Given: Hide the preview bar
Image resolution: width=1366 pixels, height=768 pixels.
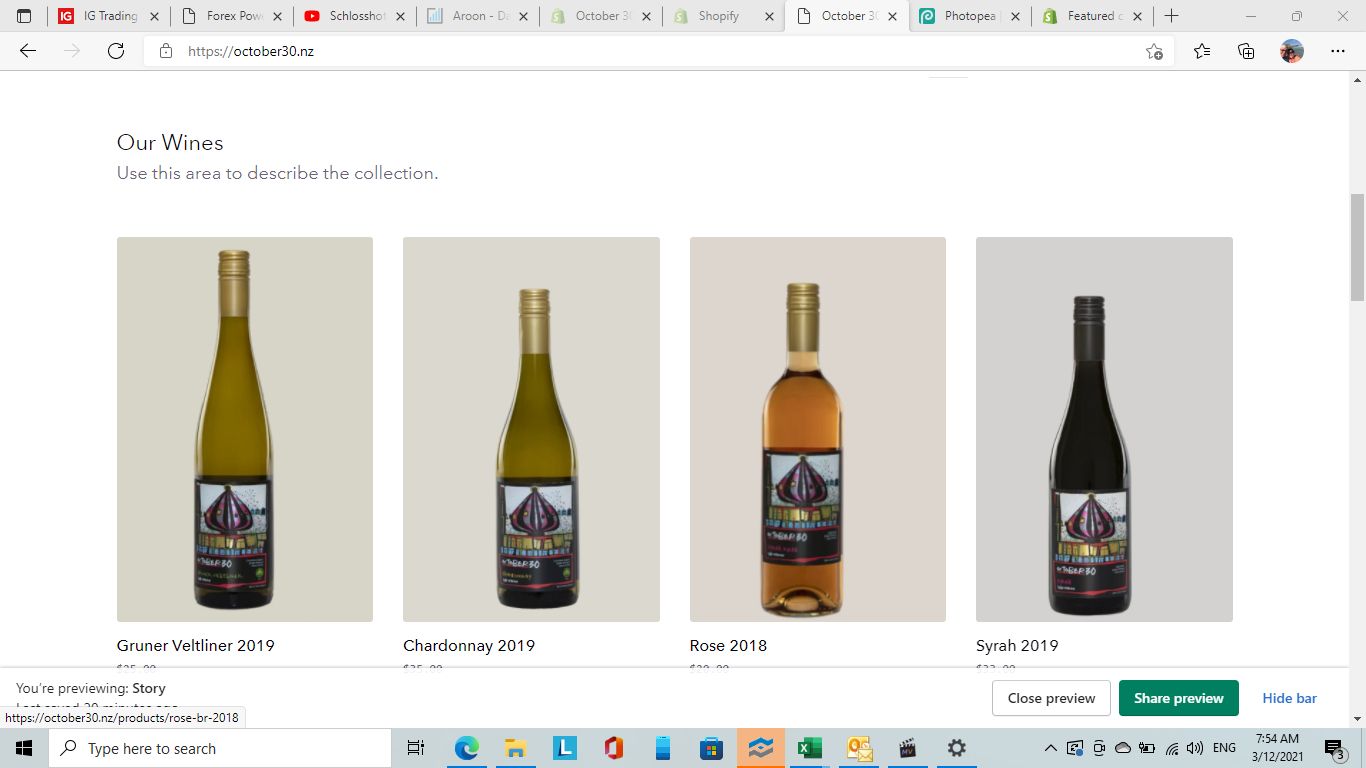Looking at the screenshot, I should (x=1290, y=698).
